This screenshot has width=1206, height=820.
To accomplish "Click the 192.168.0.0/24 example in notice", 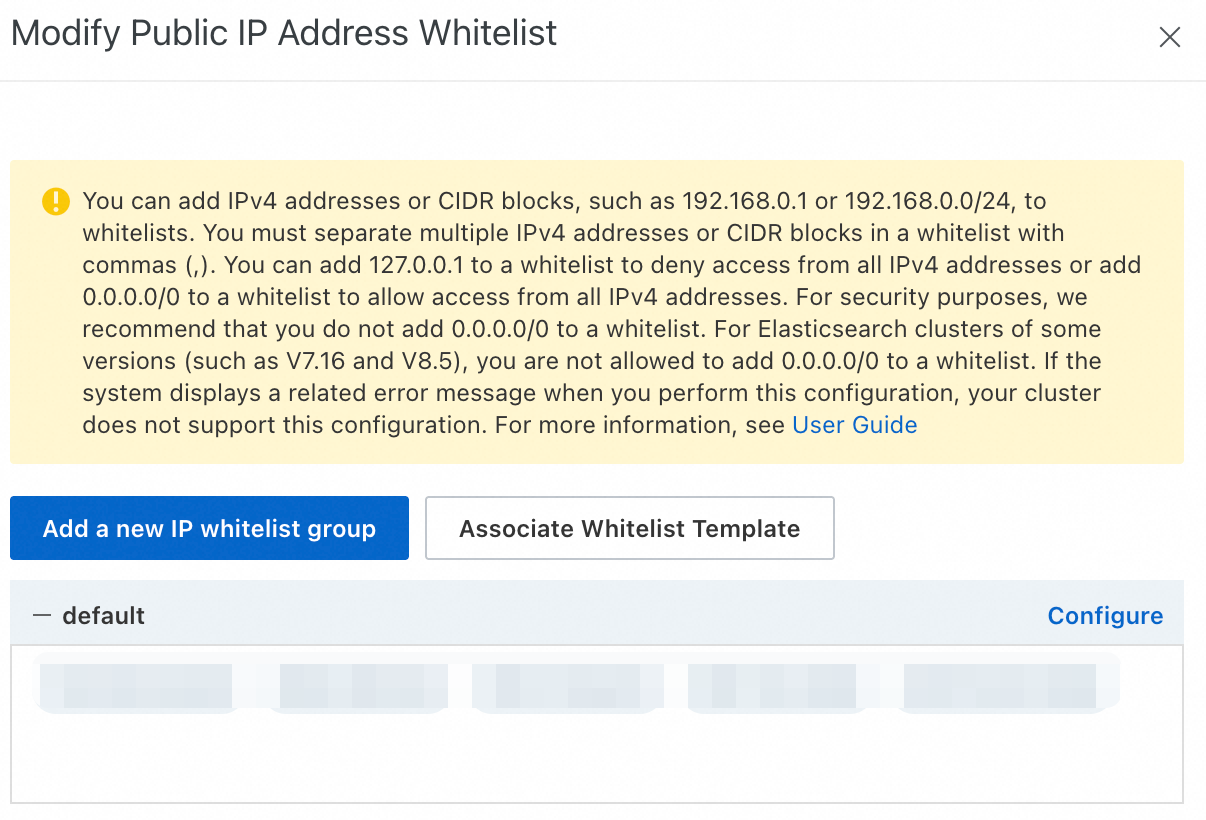I will pyautogui.click(x=930, y=201).
